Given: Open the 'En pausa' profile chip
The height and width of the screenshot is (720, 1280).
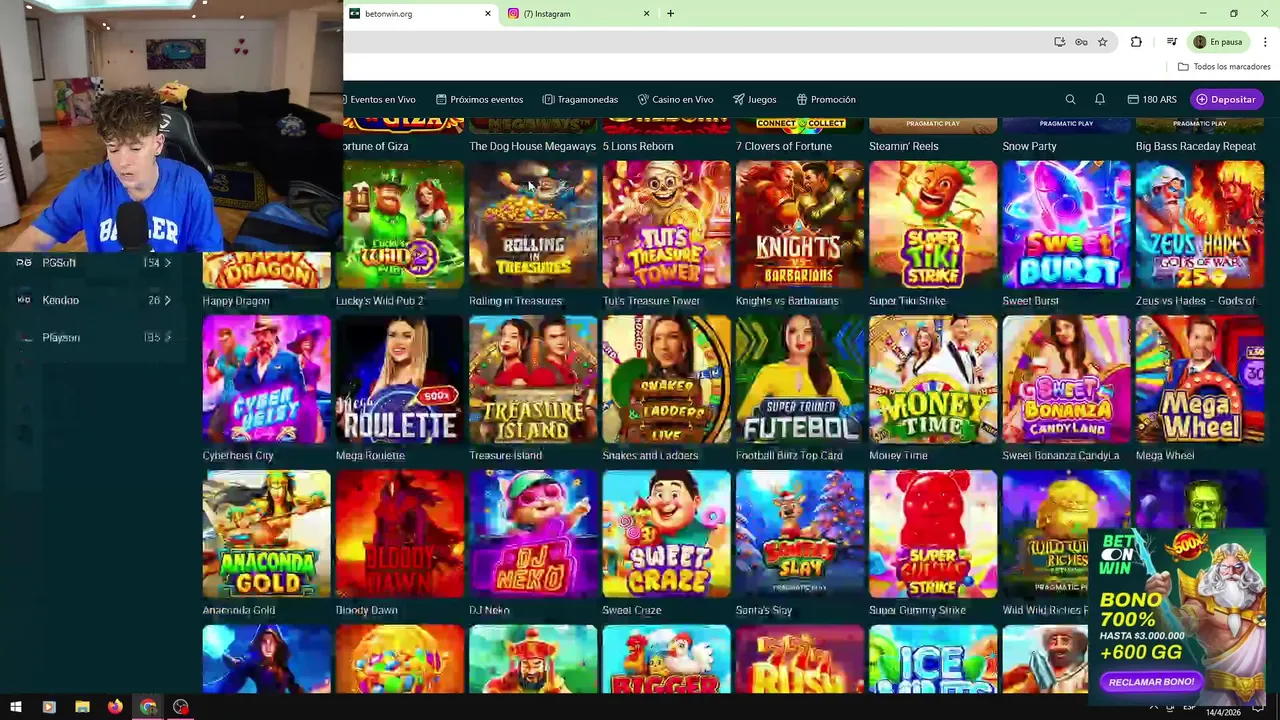Looking at the screenshot, I should [1218, 42].
